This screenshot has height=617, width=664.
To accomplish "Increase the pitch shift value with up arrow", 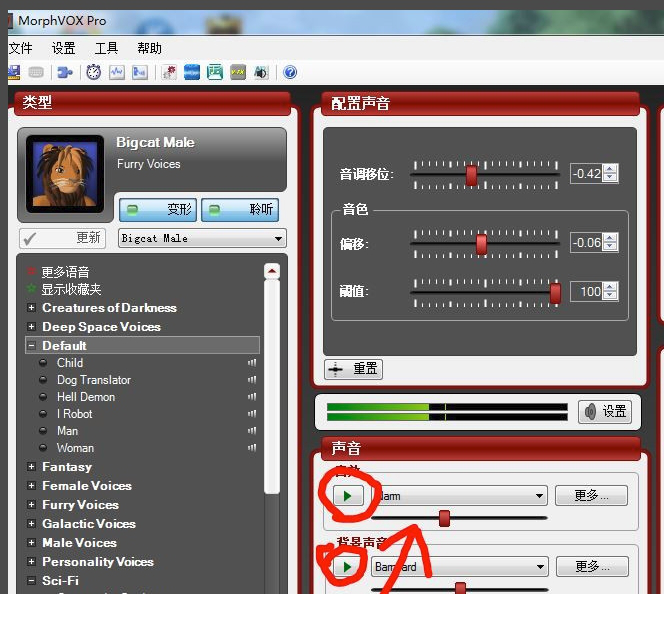I will pos(610,169).
